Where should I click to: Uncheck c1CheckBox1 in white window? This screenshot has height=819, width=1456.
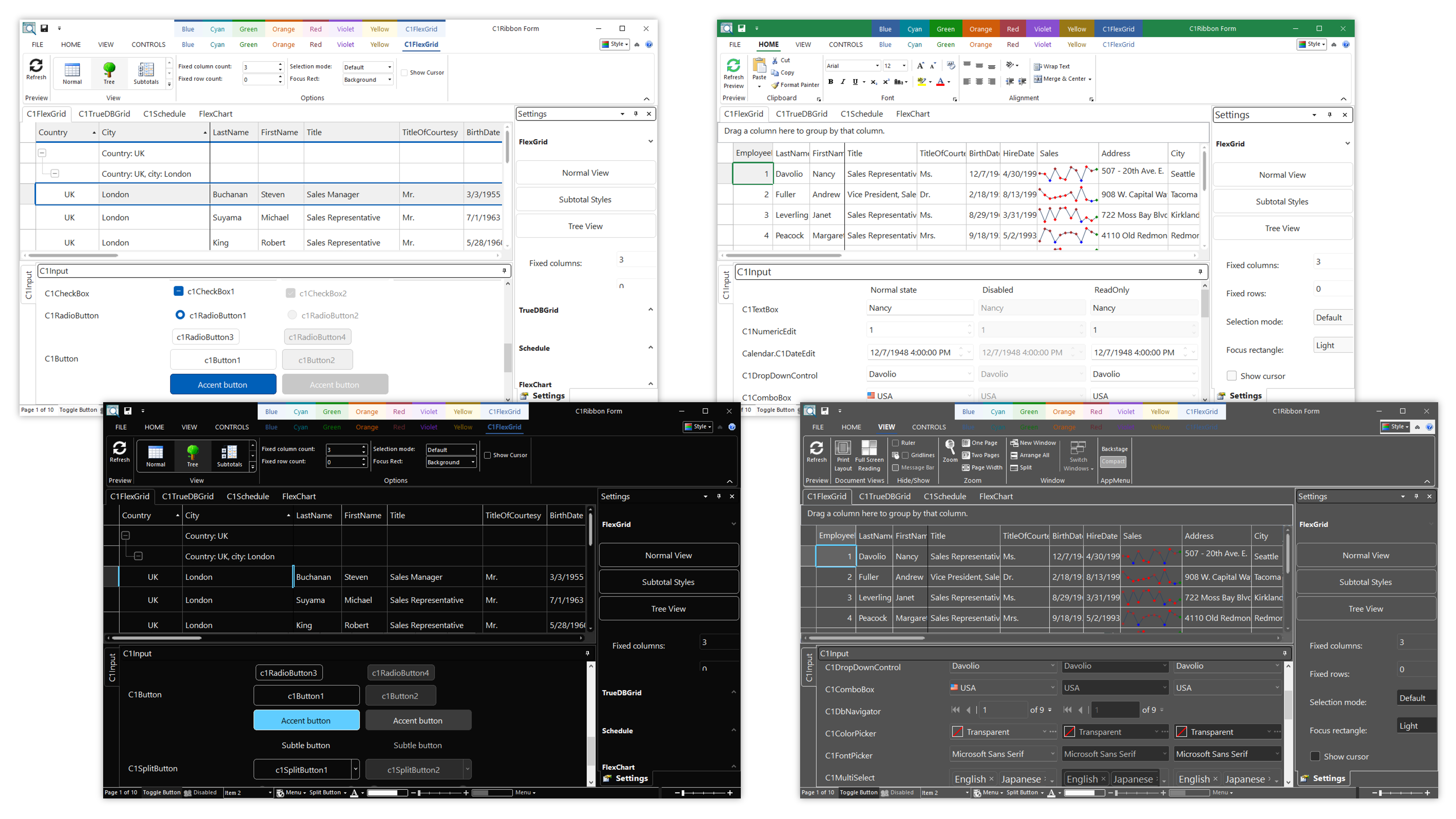pyautogui.click(x=178, y=291)
